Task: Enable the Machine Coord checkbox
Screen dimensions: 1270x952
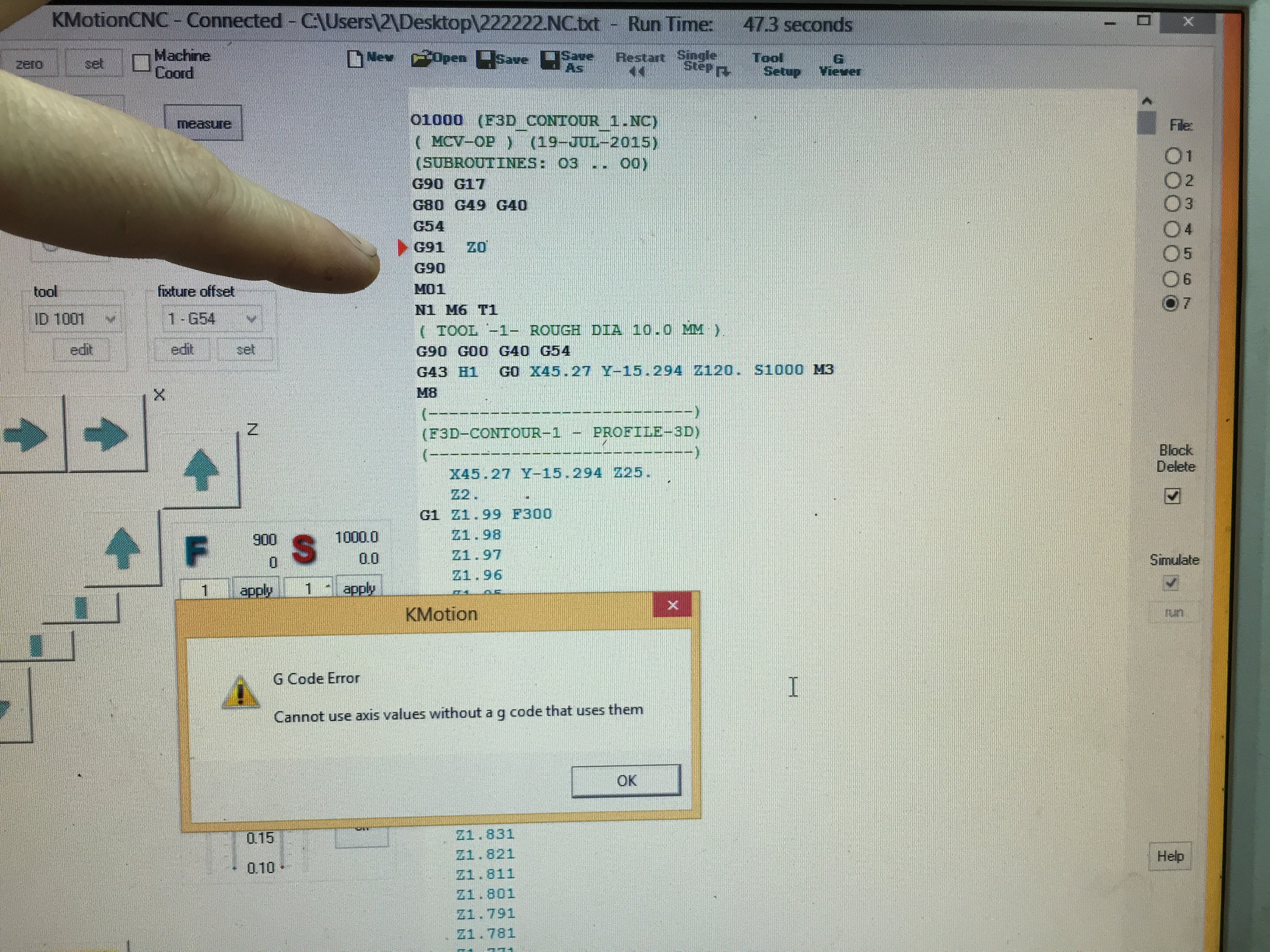Action: (x=141, y=63)
